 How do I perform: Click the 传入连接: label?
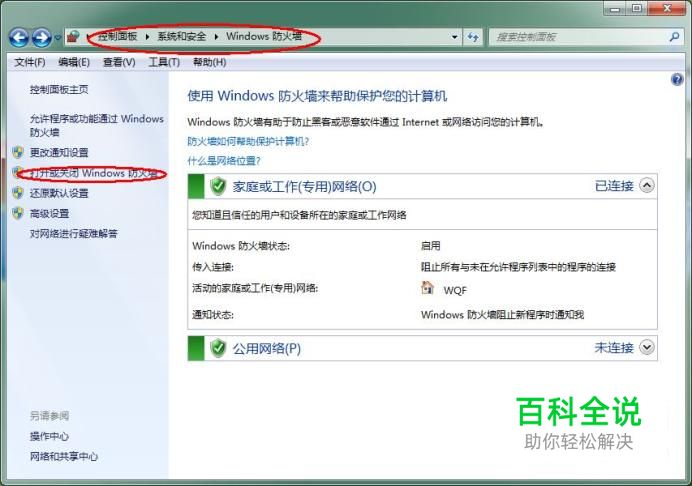213,267
